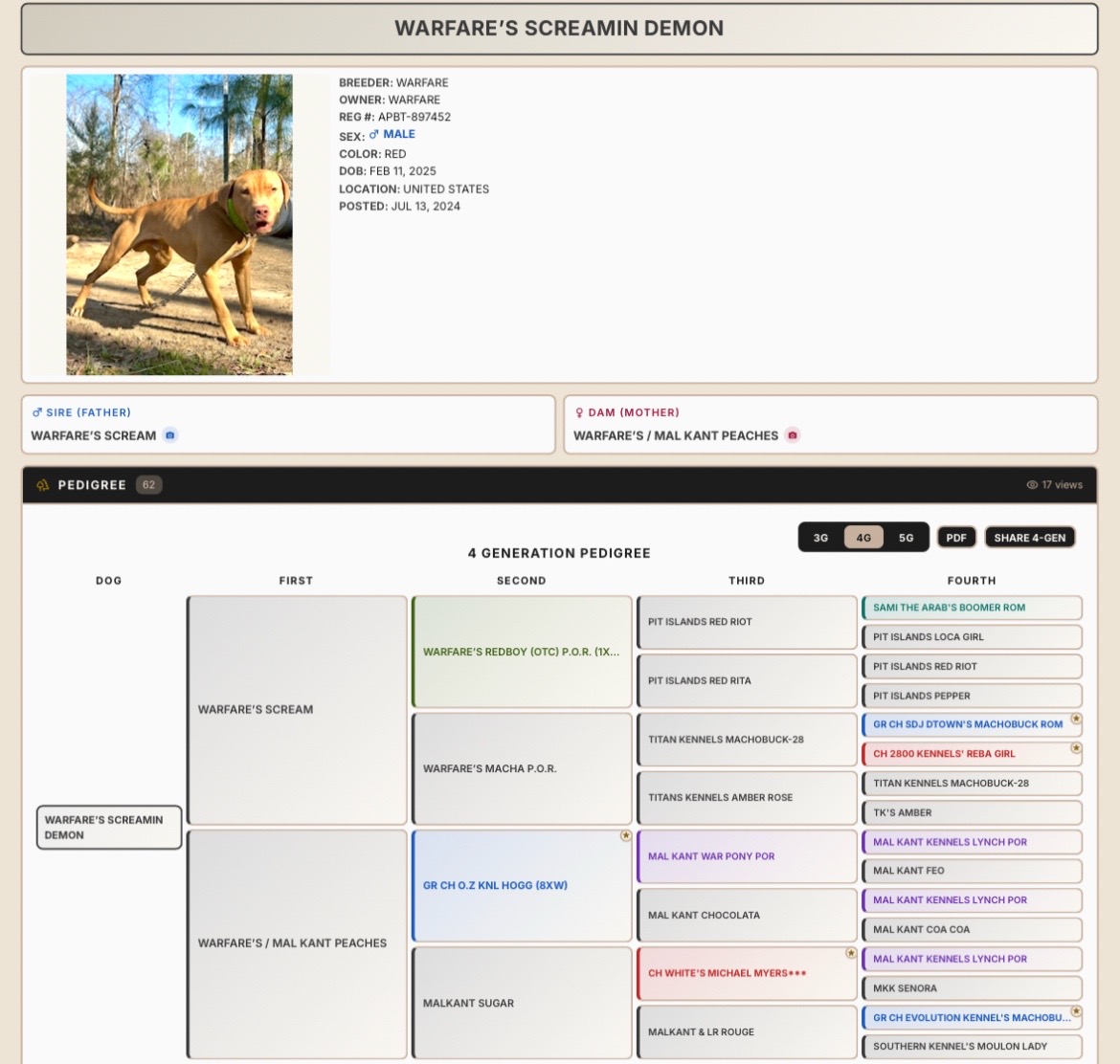
Task: Switch pedigree to 5G view
Action: click(x=906, y=538)
